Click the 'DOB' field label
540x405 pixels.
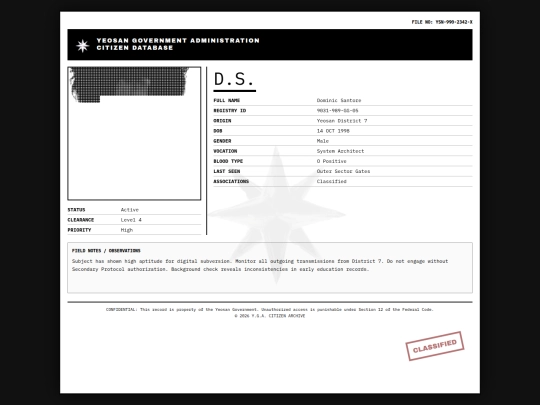point(218,131)
